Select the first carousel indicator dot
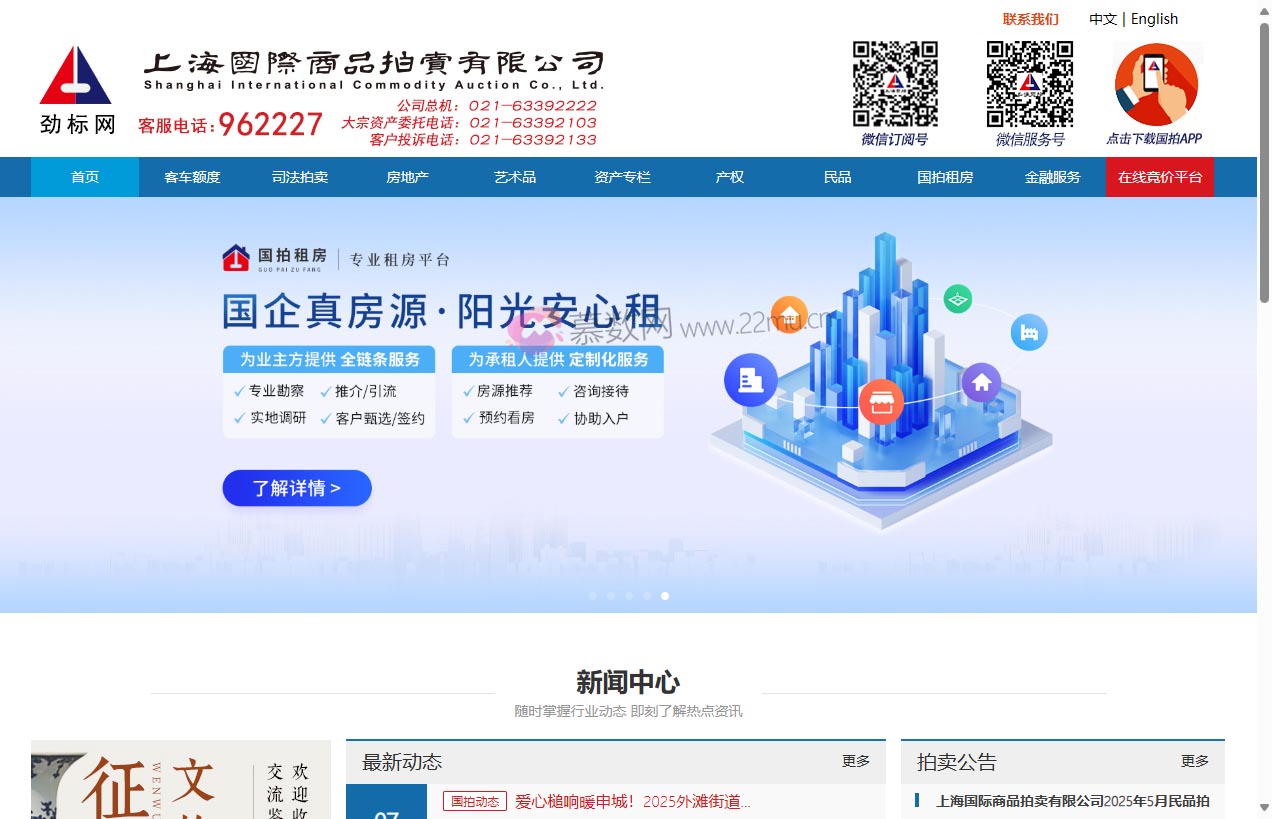Screen dimensions: 1272x819 tap(593, 595)
